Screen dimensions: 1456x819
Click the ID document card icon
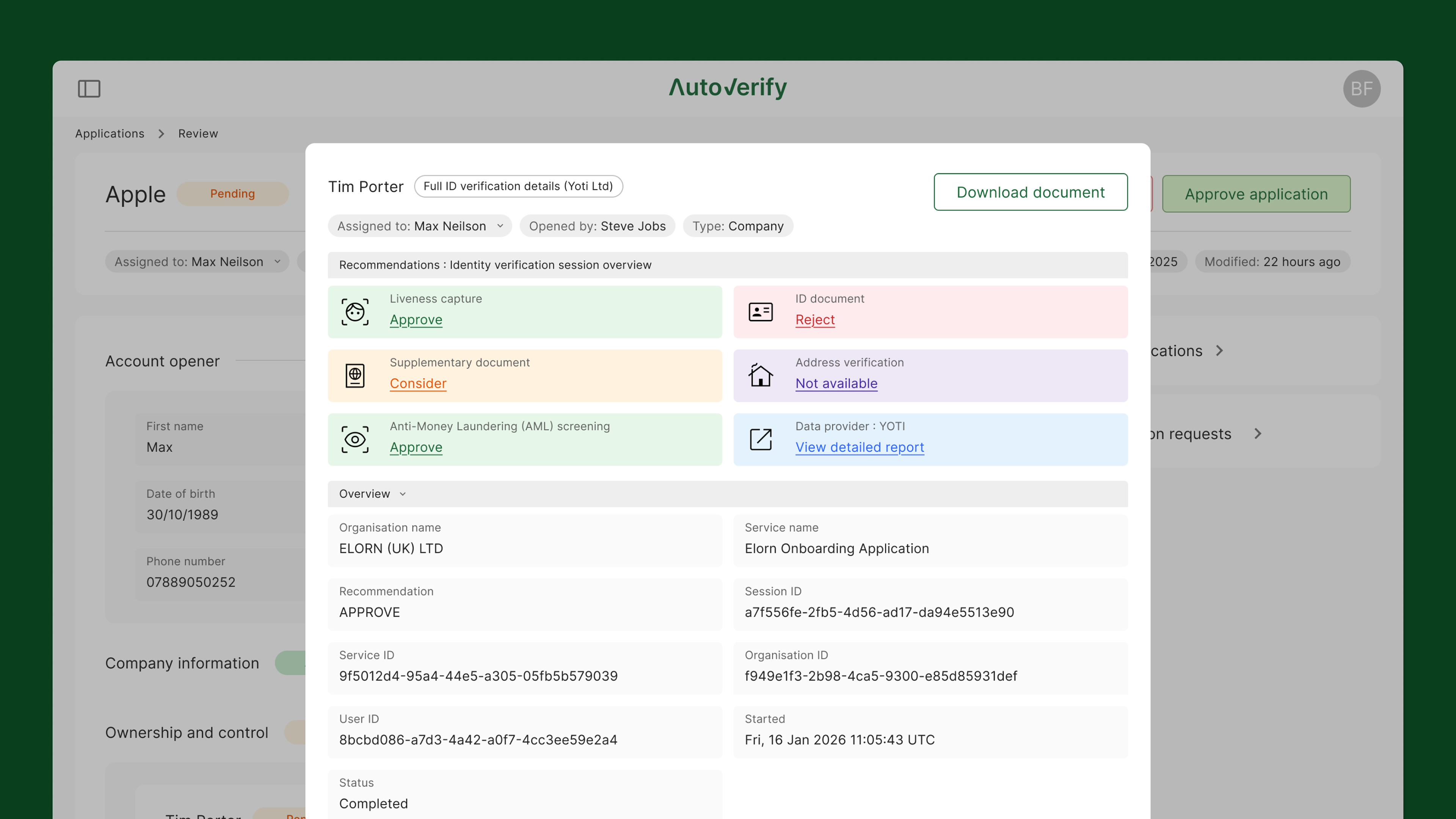760,312
